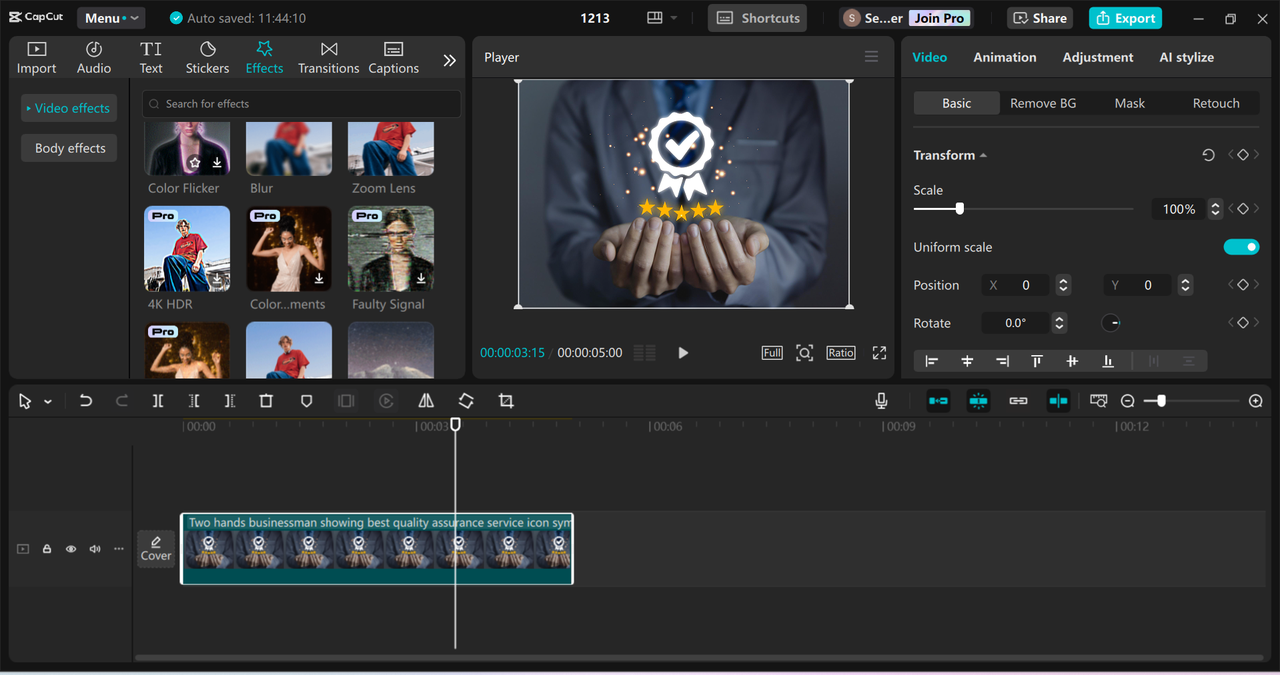Collapse the Transform section
The height and width of the screenshot is (675, 1280).
pyautogui.click(x=983, y=155)
